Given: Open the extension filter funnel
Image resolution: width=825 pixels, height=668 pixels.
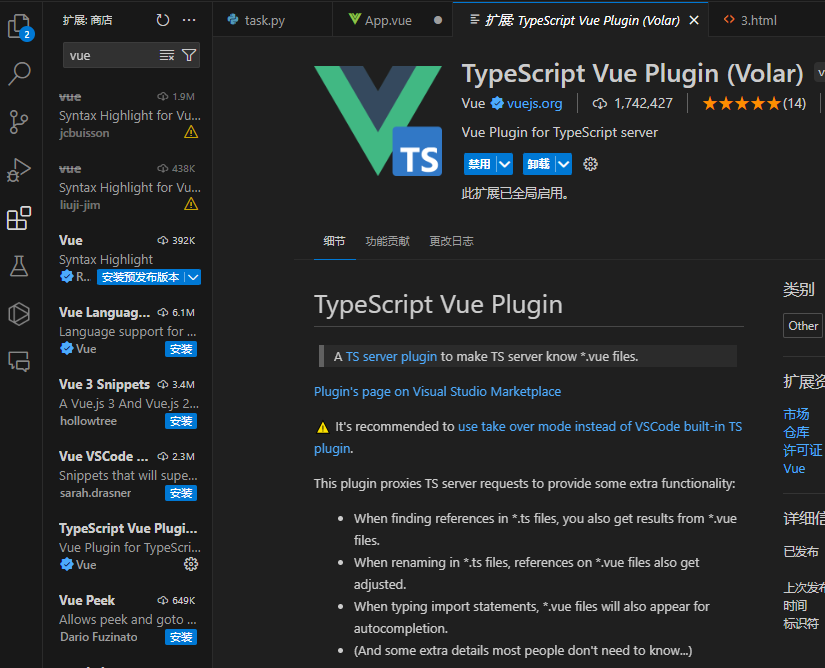Looking at the screenshot, I should point(189,55).
